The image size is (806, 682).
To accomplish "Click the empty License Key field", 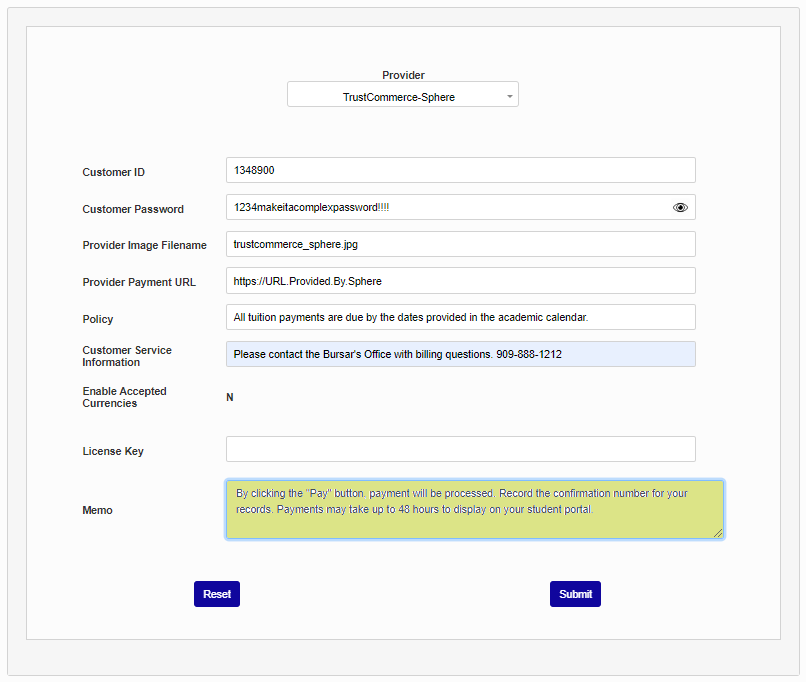I will [460, 449].
